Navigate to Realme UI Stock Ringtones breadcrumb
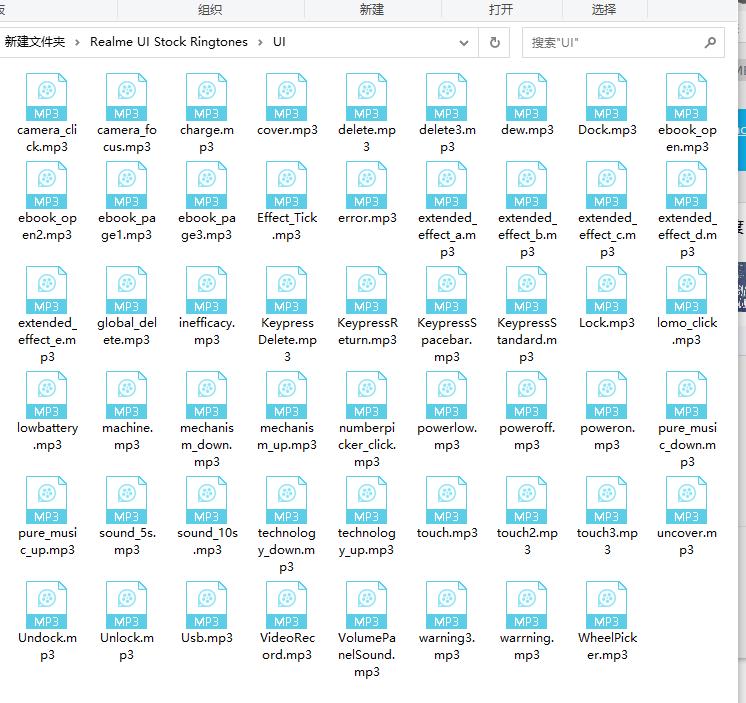This screenshot has height=703, width=746. [169, 42]
